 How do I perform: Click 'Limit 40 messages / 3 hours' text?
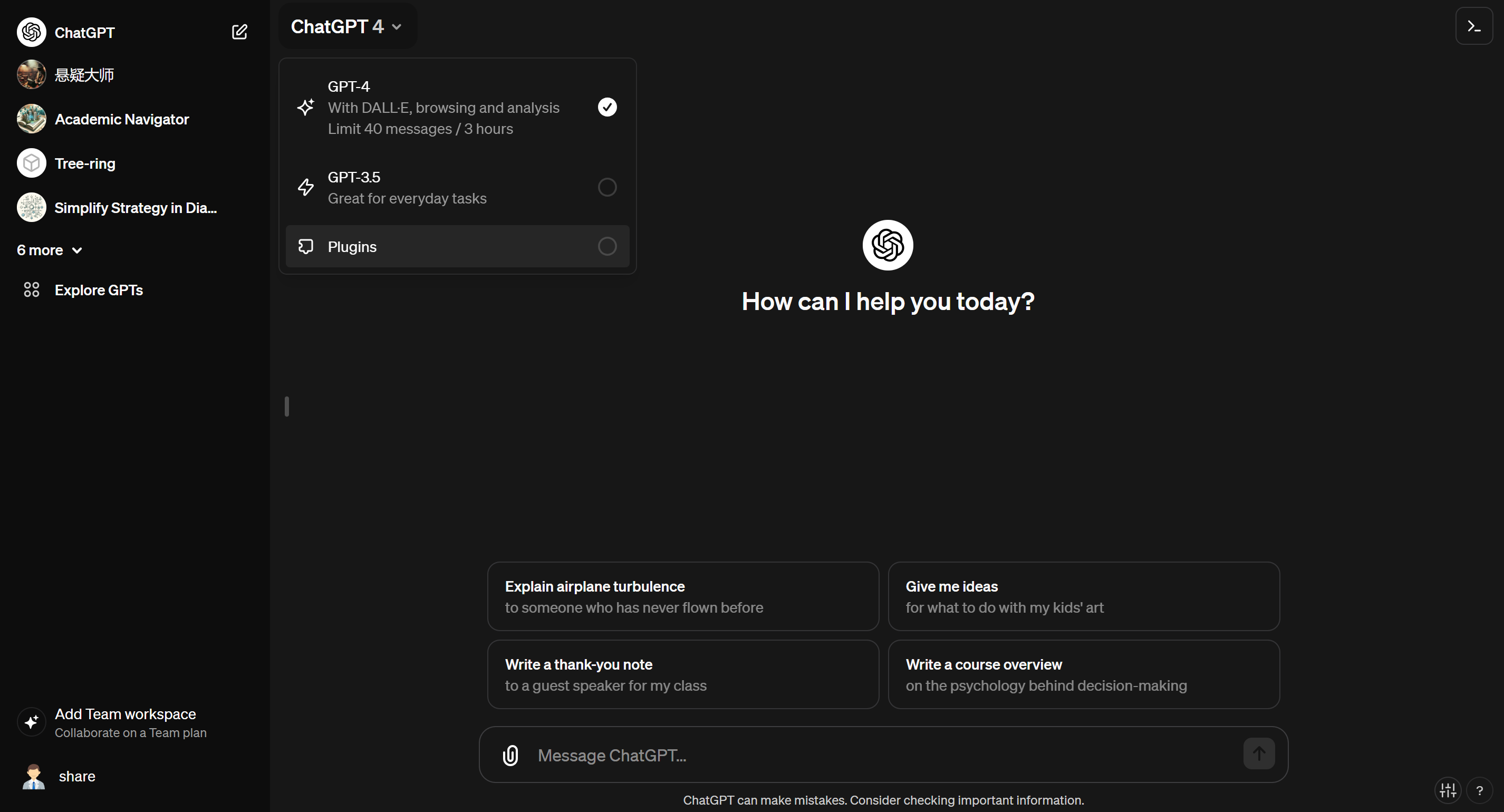(420, 129)
